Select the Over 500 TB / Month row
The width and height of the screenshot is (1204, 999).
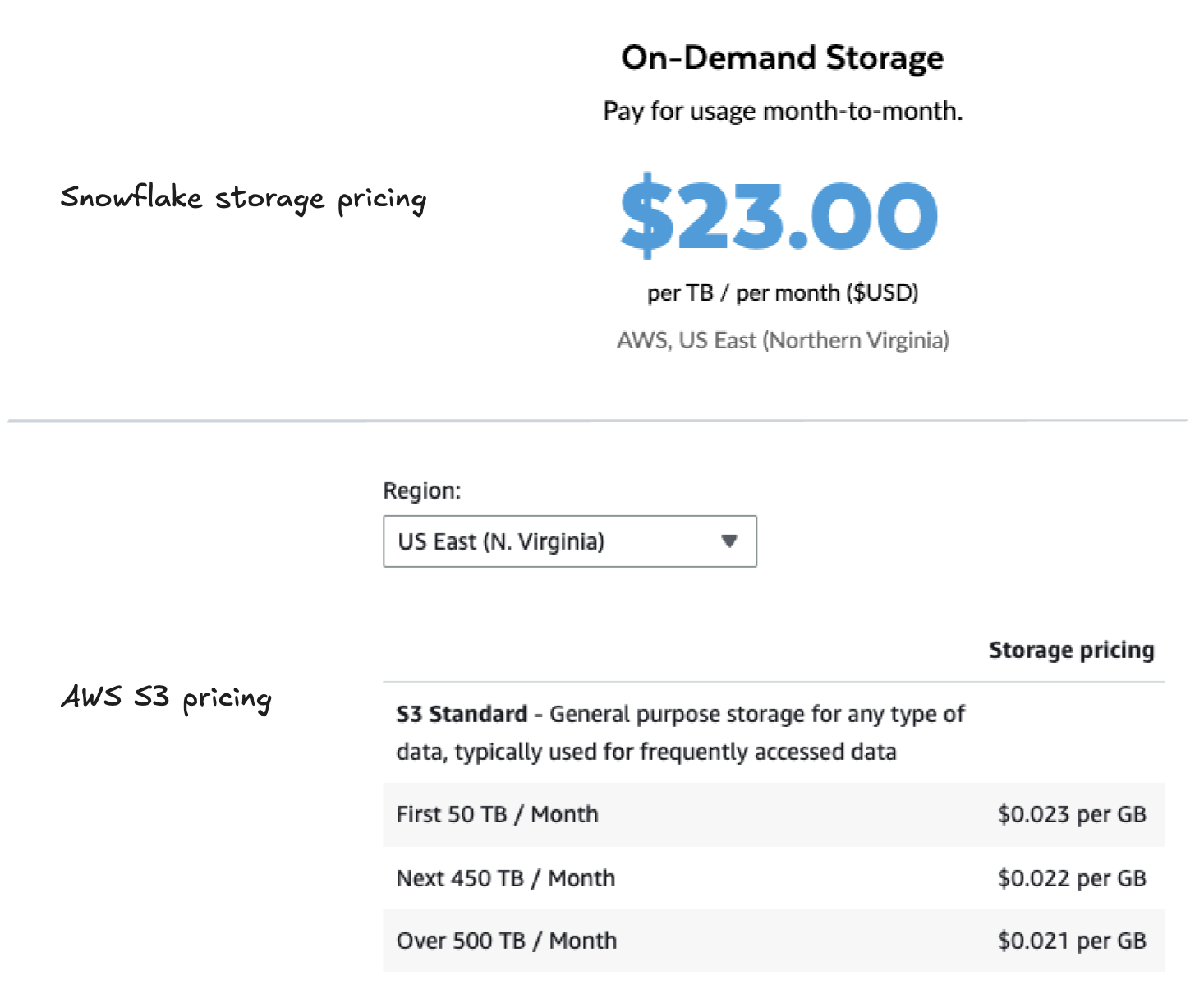[x=774, y=941]
